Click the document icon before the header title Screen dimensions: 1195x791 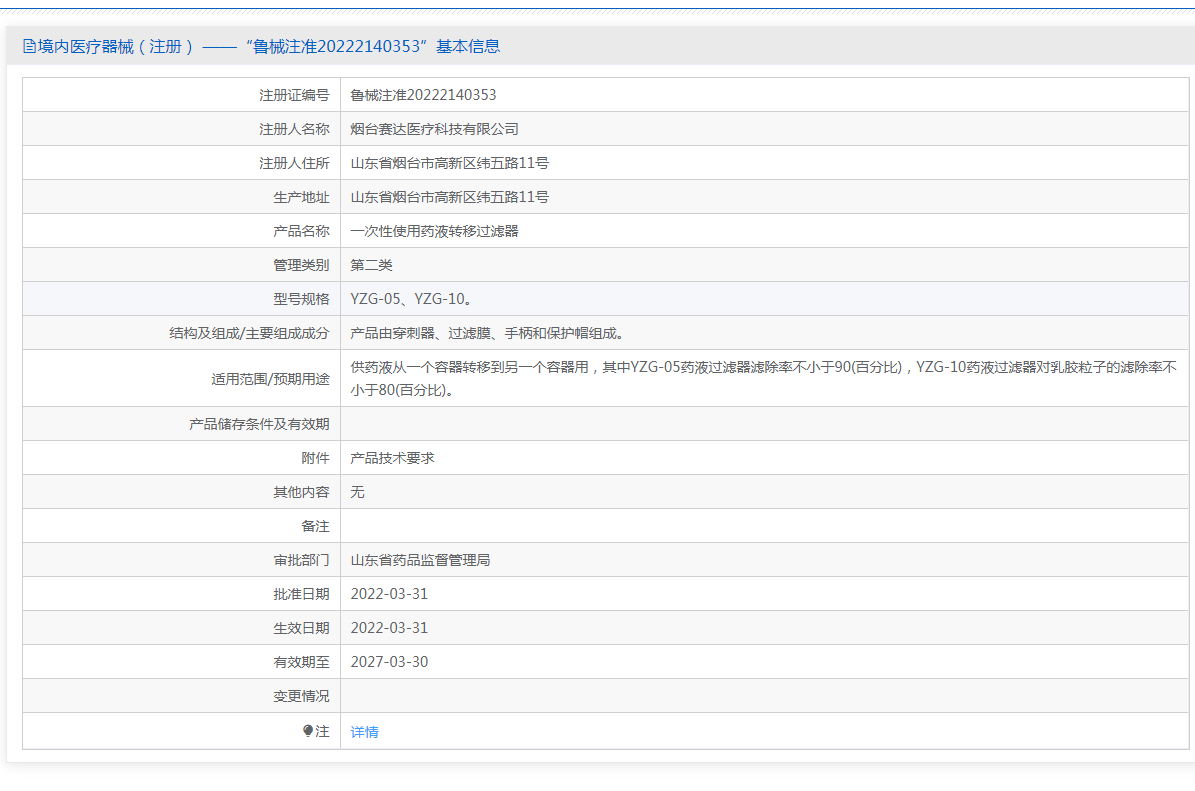click(29, 46)
